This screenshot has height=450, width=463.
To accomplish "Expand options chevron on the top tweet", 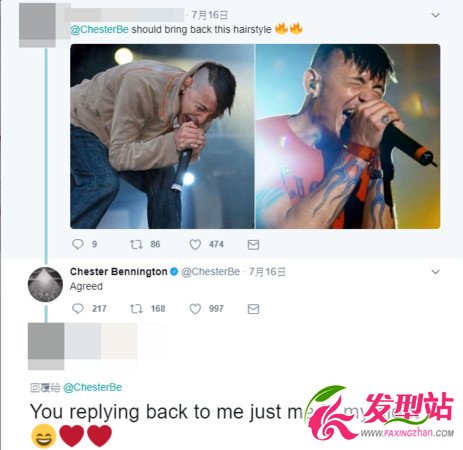I will click(x=435, y=15).
